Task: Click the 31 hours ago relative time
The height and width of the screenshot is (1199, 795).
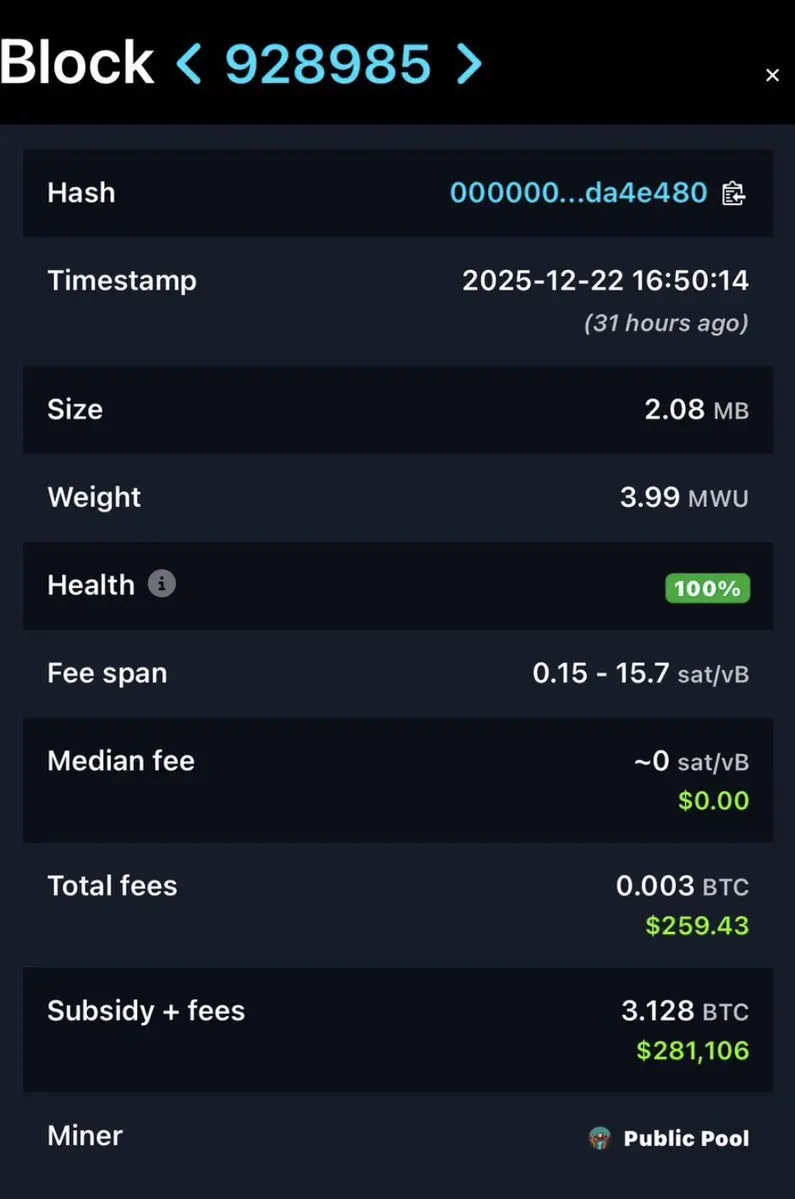Action: coord(666,323)
